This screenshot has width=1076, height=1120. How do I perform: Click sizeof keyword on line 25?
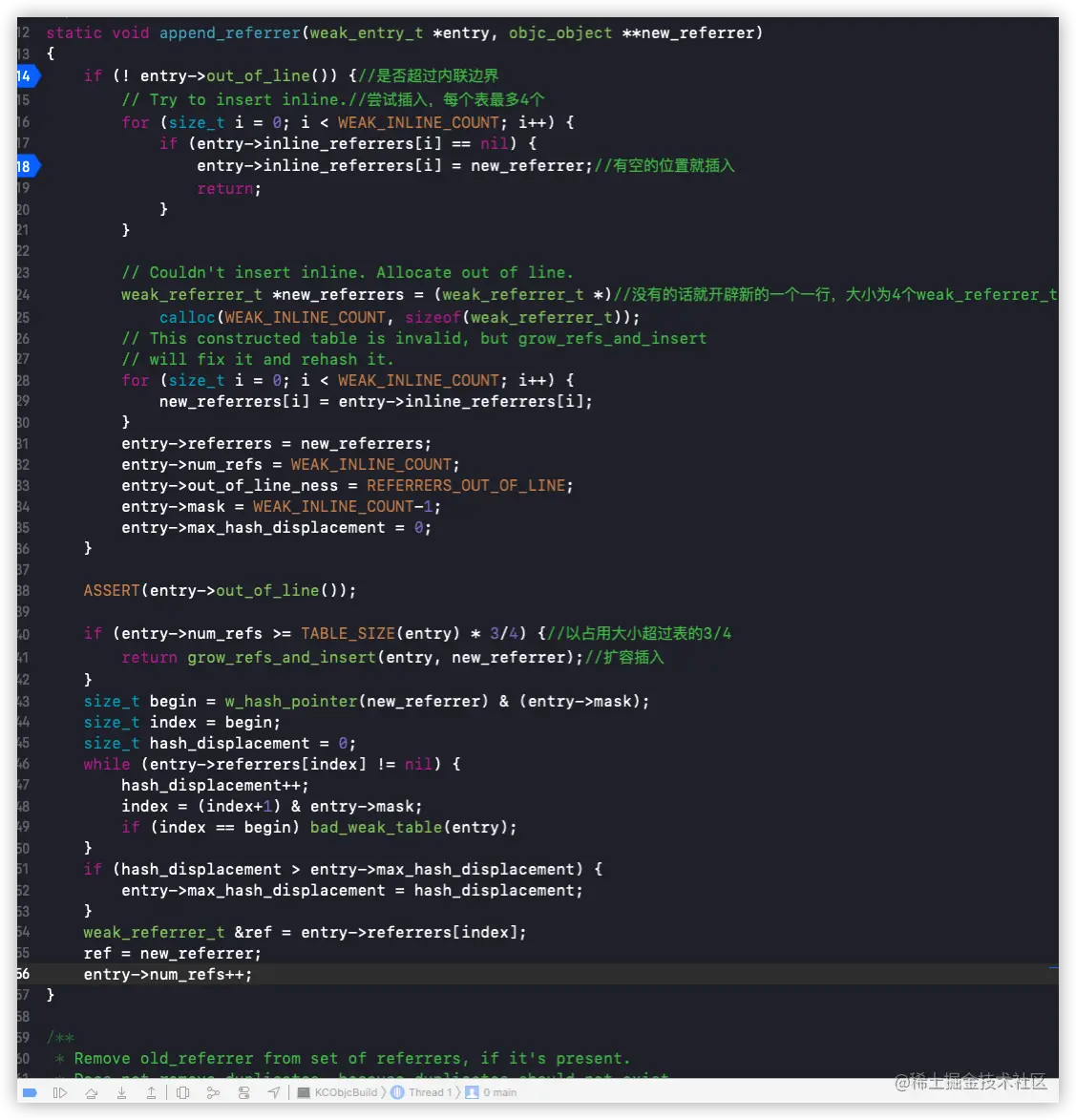(433, 316)
